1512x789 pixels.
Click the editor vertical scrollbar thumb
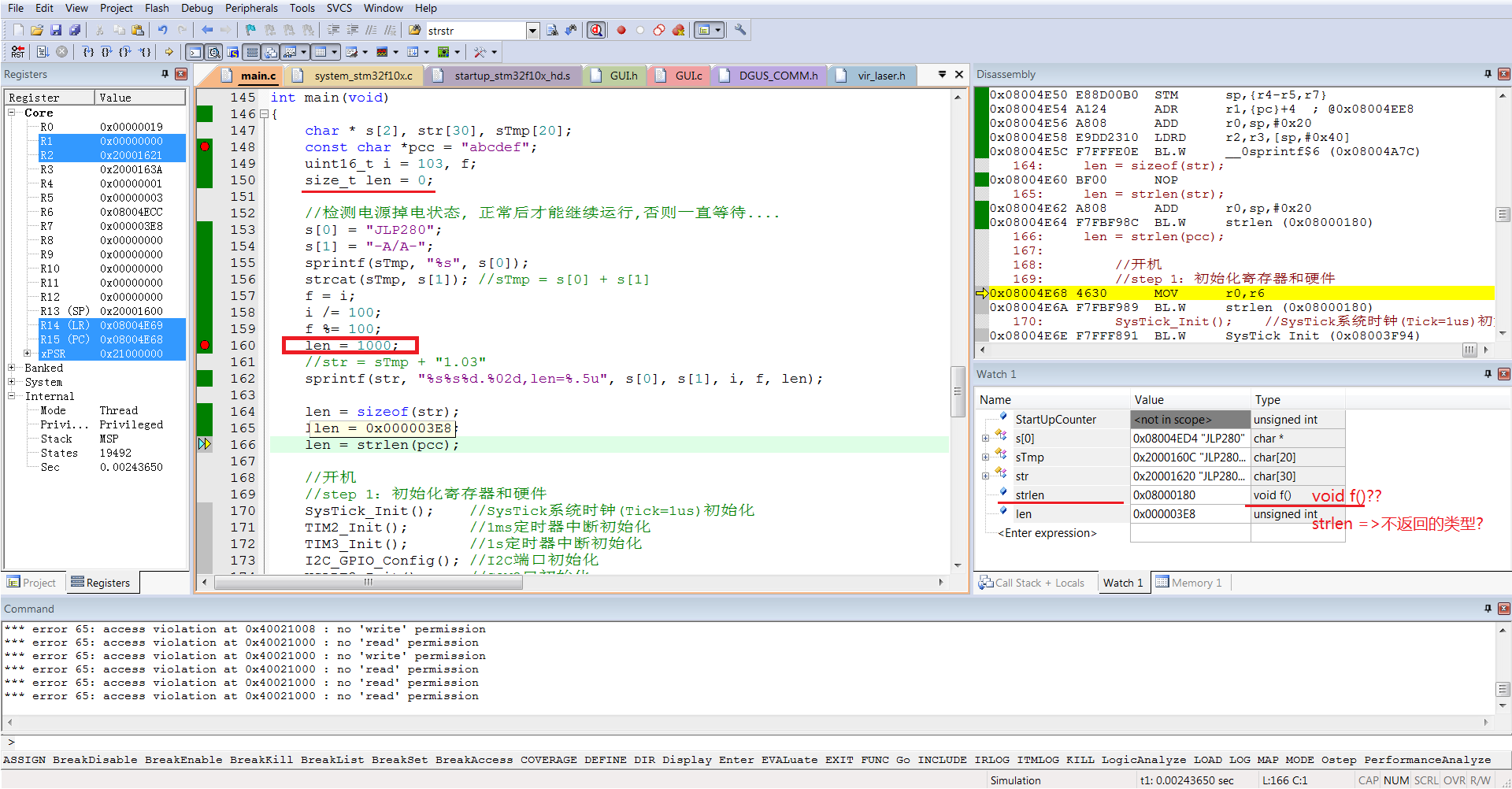(958, 391)
